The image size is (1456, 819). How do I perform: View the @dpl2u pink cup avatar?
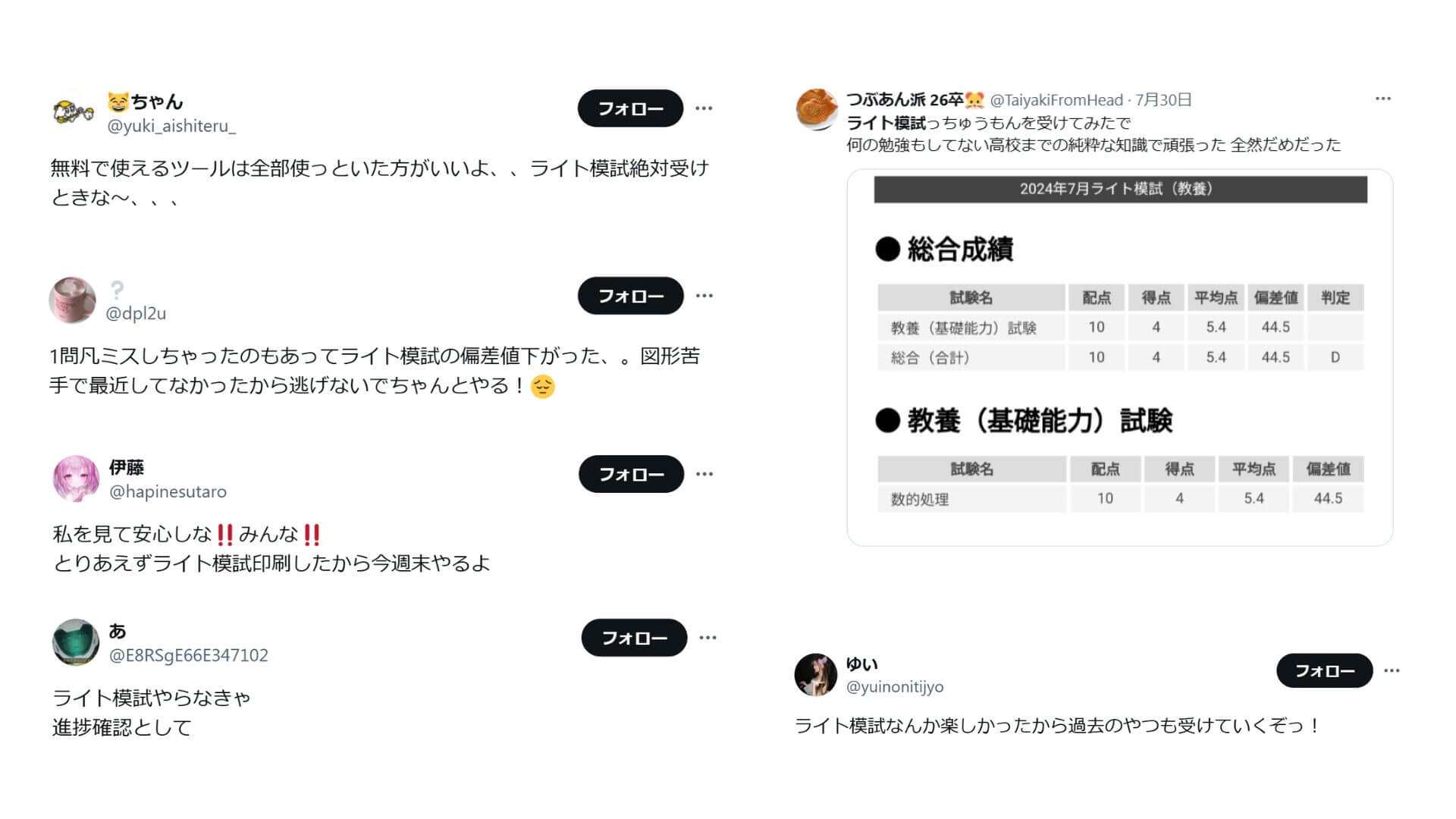73,300
